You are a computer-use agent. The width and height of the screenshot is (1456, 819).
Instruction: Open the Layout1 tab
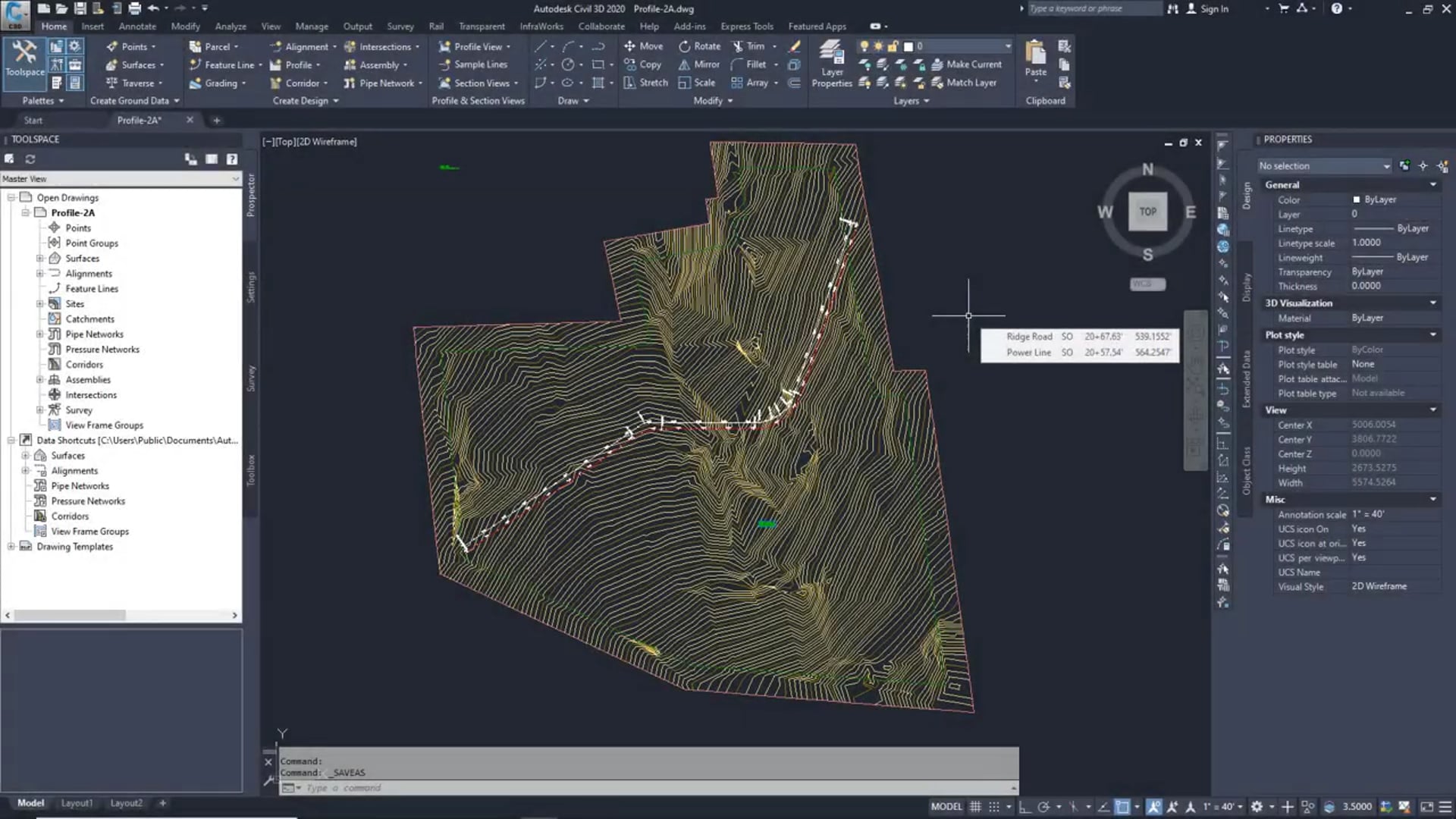(x=77, y=802)
